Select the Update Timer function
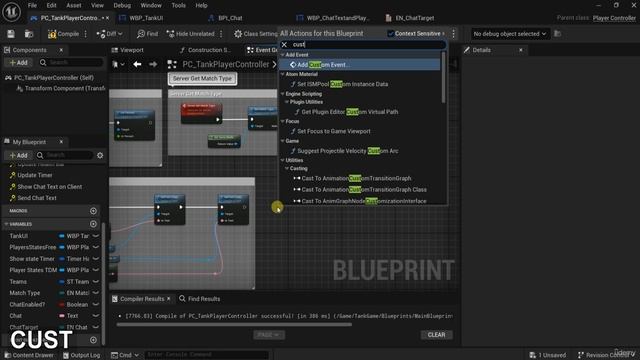The image size is (640, 360). point(35,175)
